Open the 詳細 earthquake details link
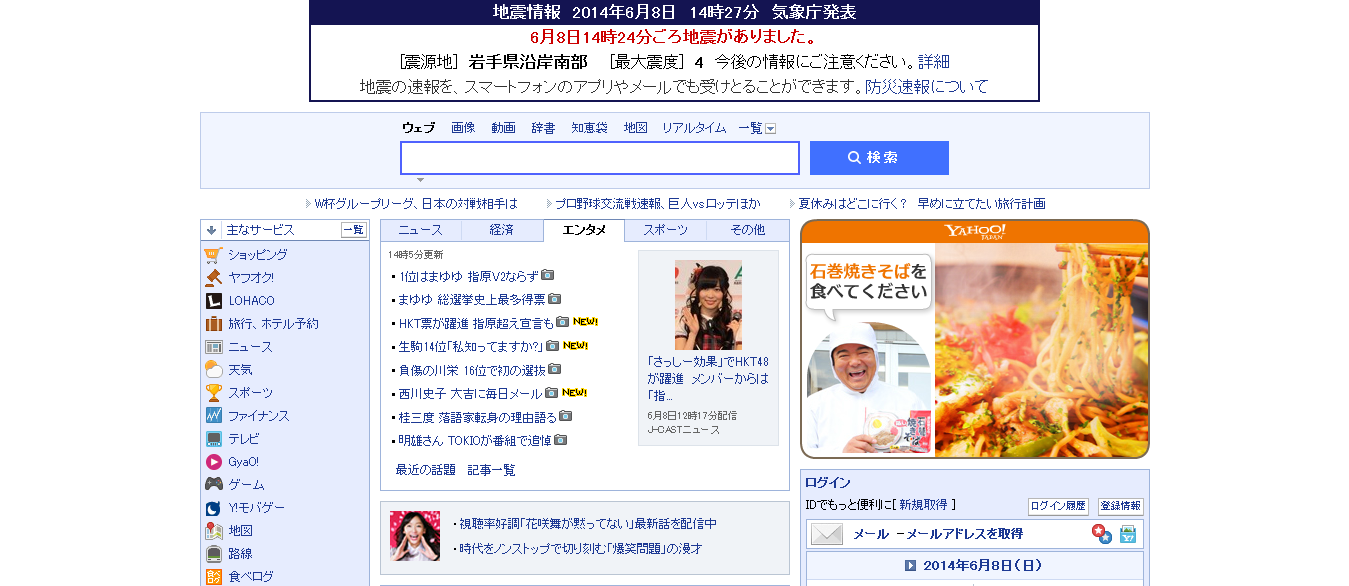This screenshot has width=1349, height=586. tap(934, 62)
